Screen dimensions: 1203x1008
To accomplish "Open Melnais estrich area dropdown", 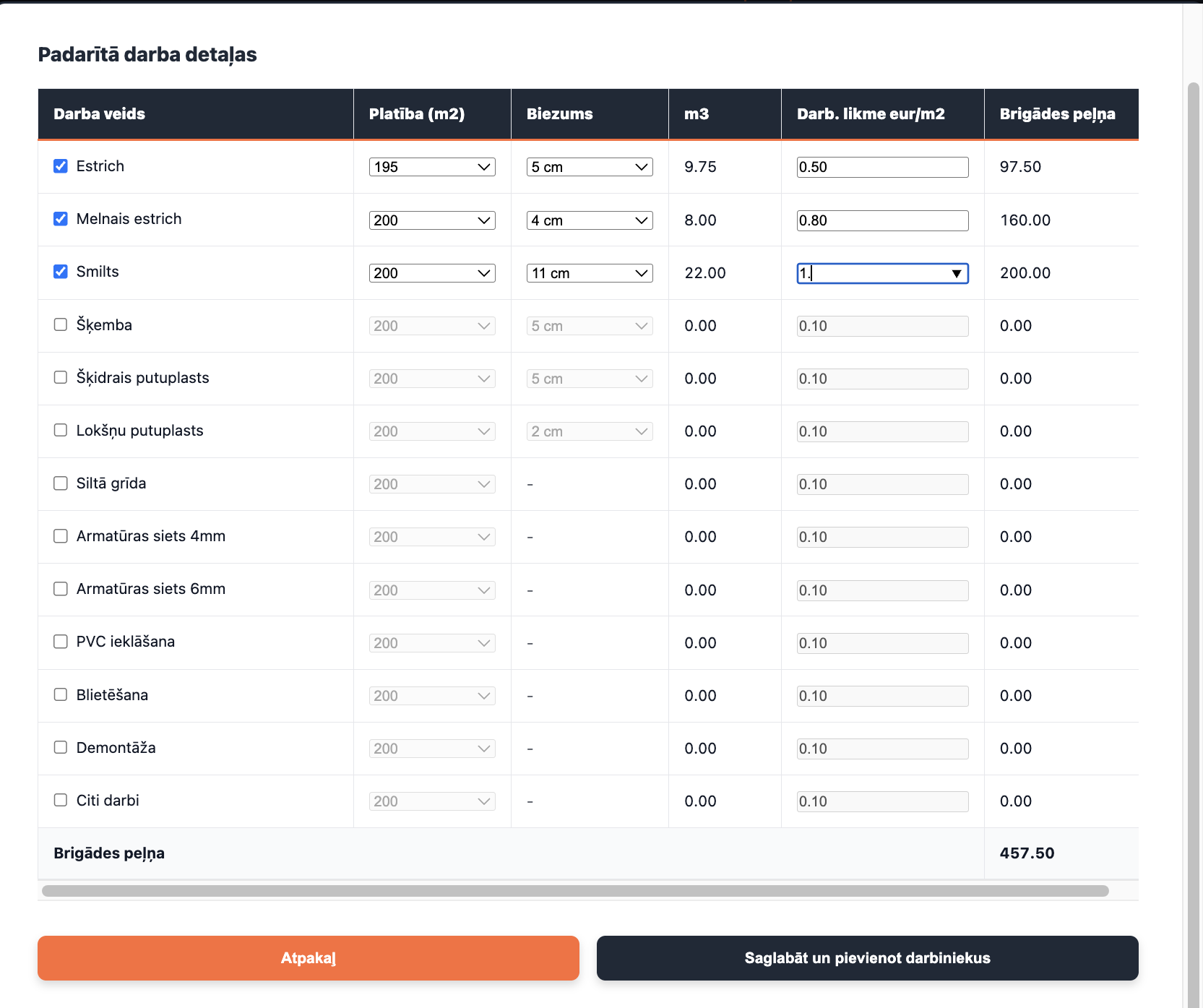I will [432, 220].
